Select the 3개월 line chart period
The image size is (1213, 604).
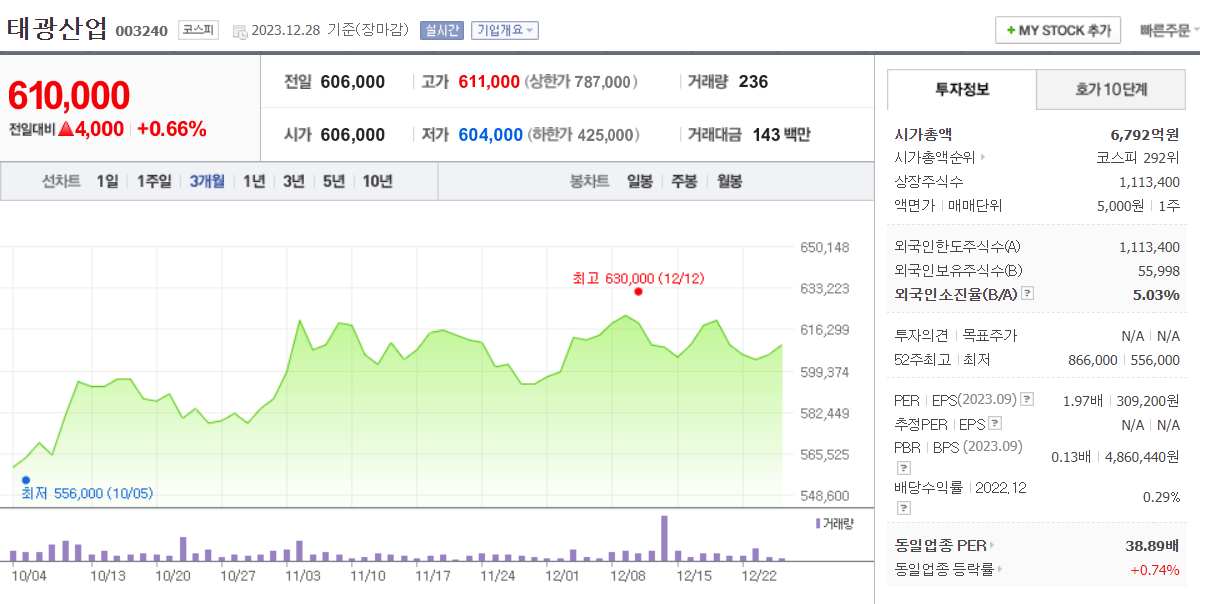point(207,181)
